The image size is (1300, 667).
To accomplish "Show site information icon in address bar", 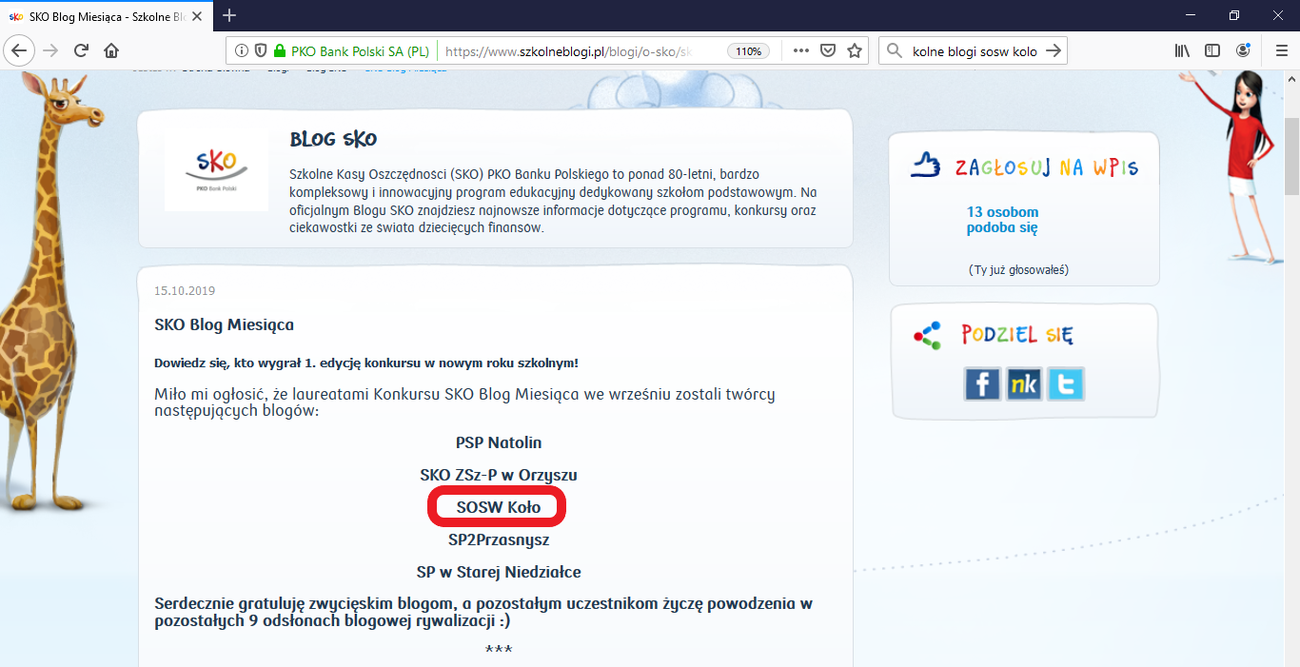I will 242,51.
